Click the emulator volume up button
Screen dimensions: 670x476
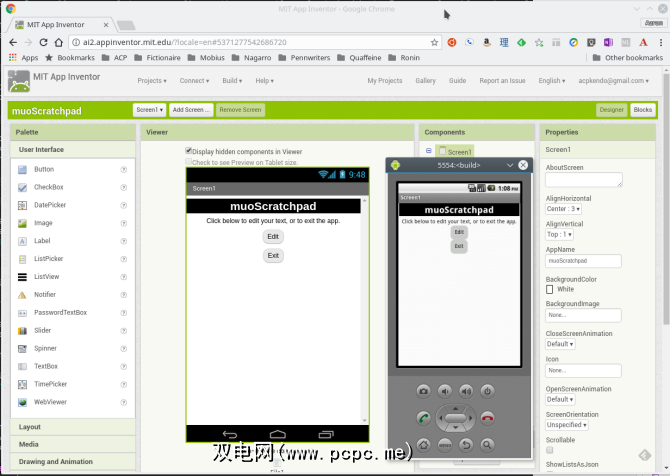pyautogui.click(x=466, y=391)
